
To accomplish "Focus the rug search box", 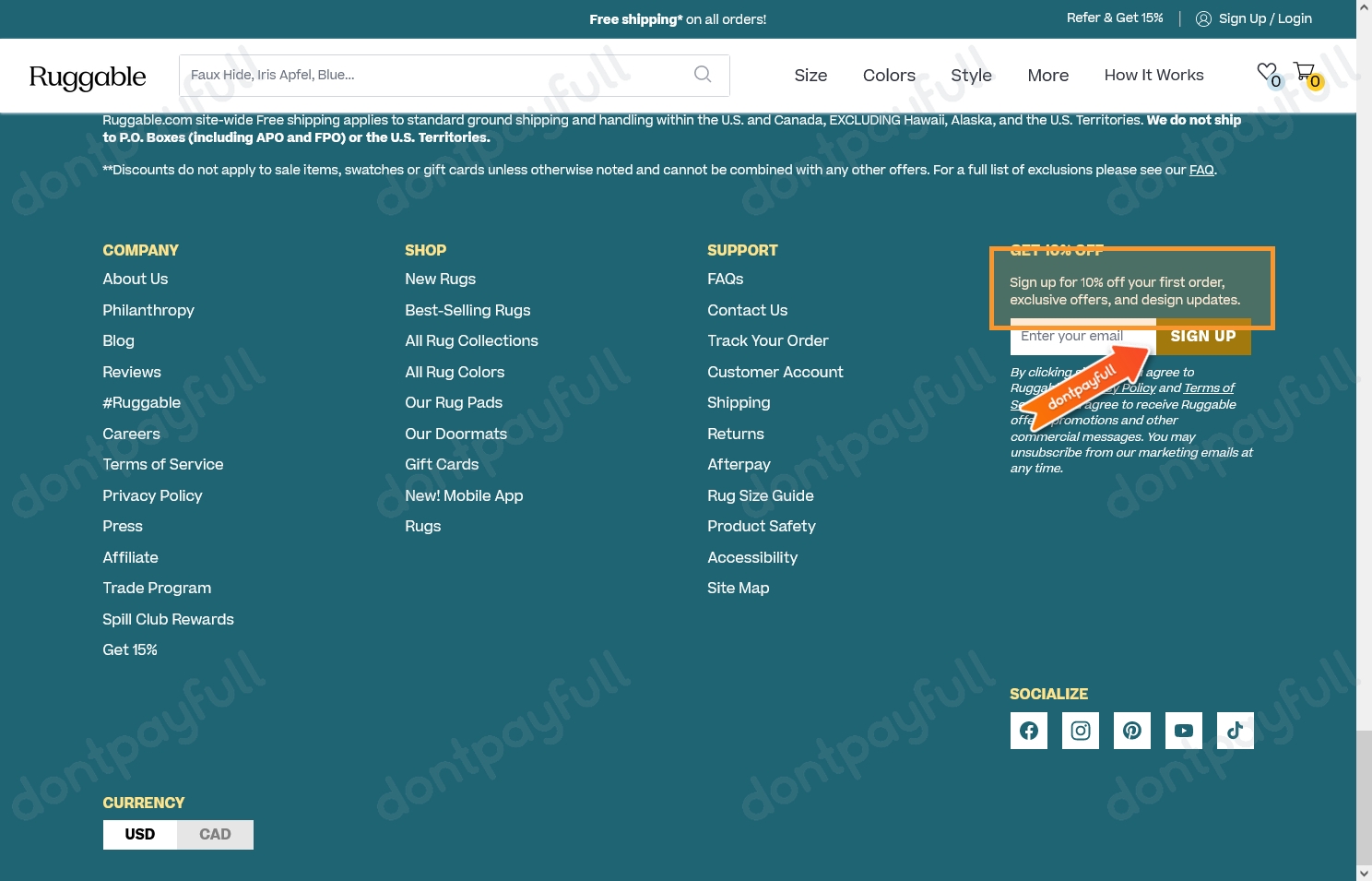I will [x=455, y=76].
